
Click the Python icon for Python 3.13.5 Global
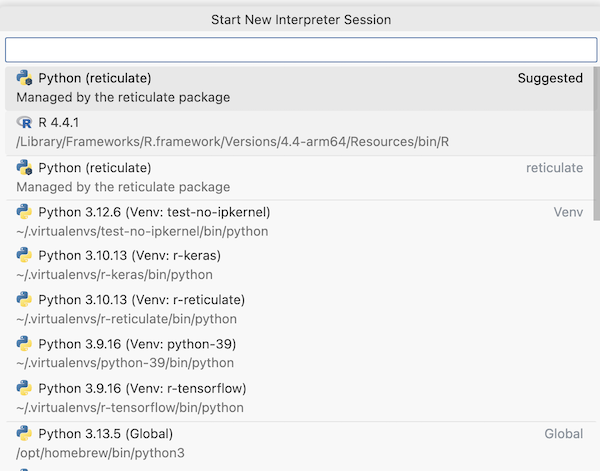pos(25,434)
